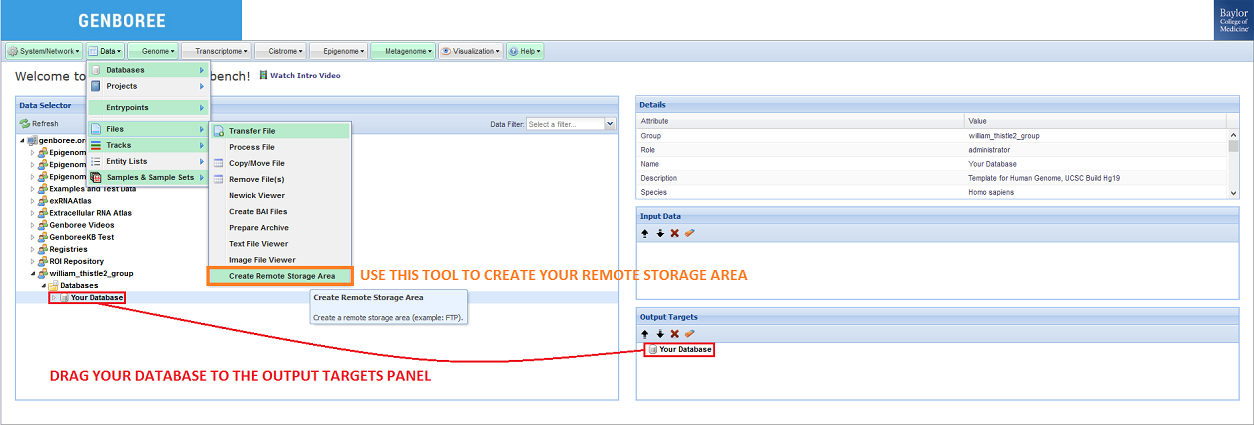Open the Tracks submenu in Data menu
Viewport: 1254px width, 425px height.
(x=150, y=145)
